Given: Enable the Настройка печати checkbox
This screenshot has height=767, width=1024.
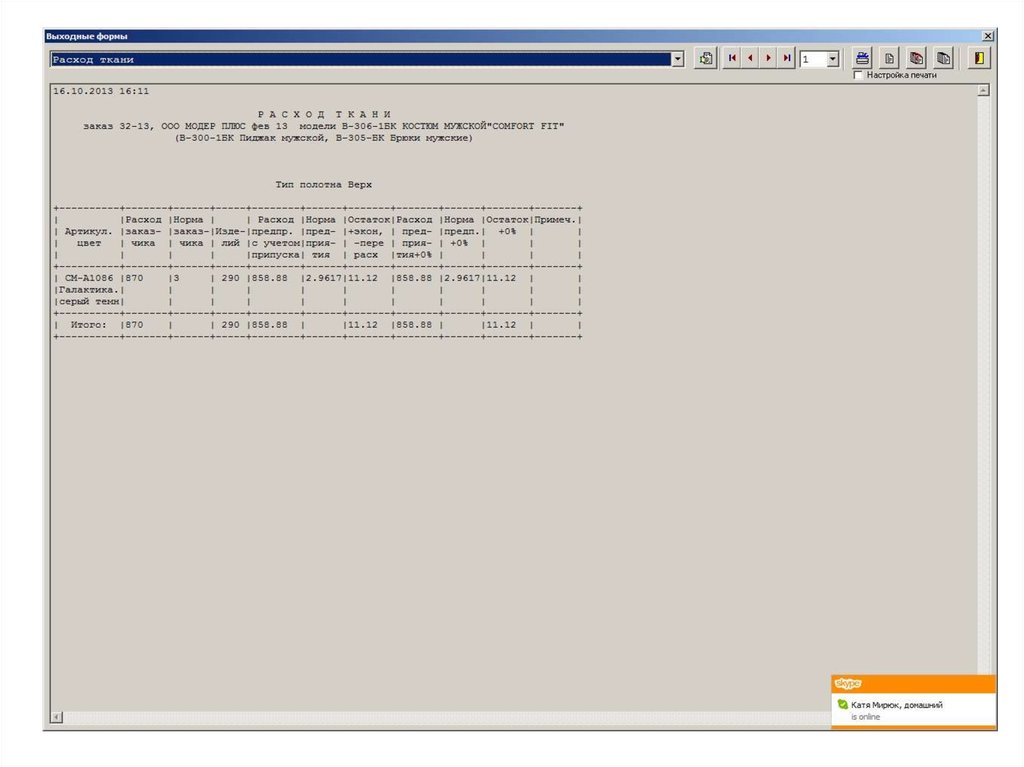Looking at the screenshot, I should [858, 75].
